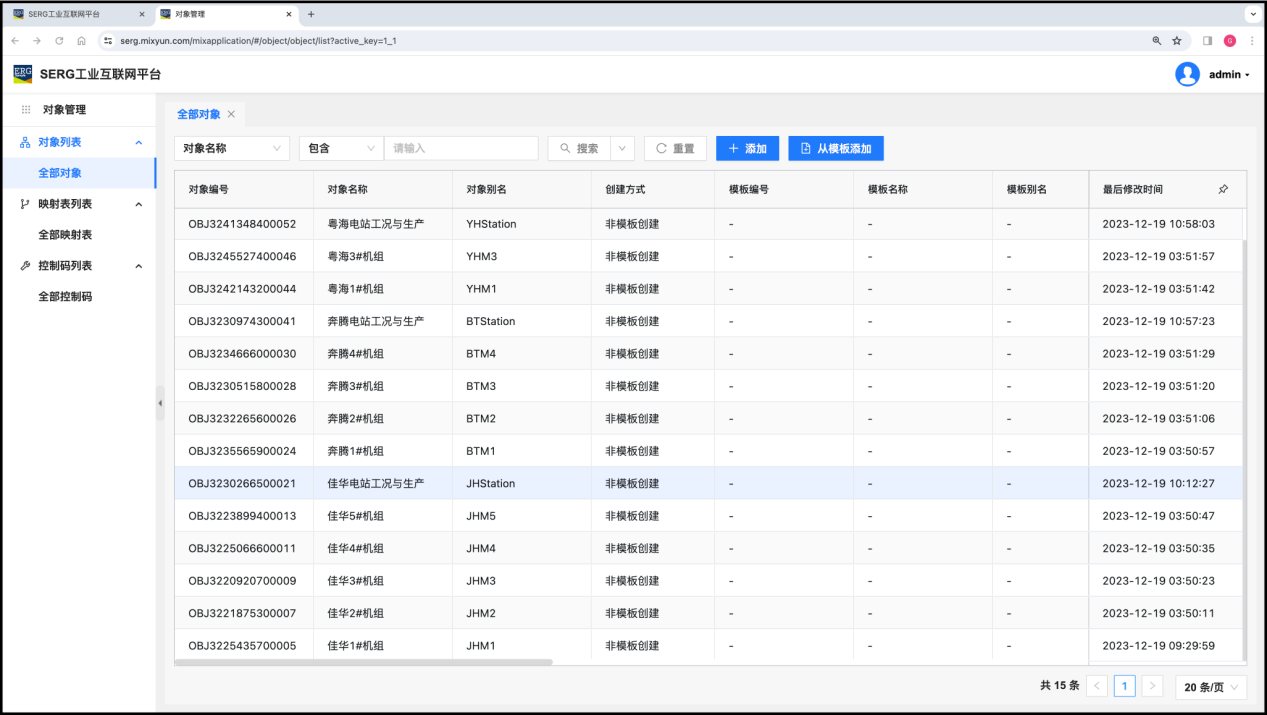Open the 对象名称 filter field dropdown
The width and height of the screenshot is (1267, 715).
(x=232, y=148)
